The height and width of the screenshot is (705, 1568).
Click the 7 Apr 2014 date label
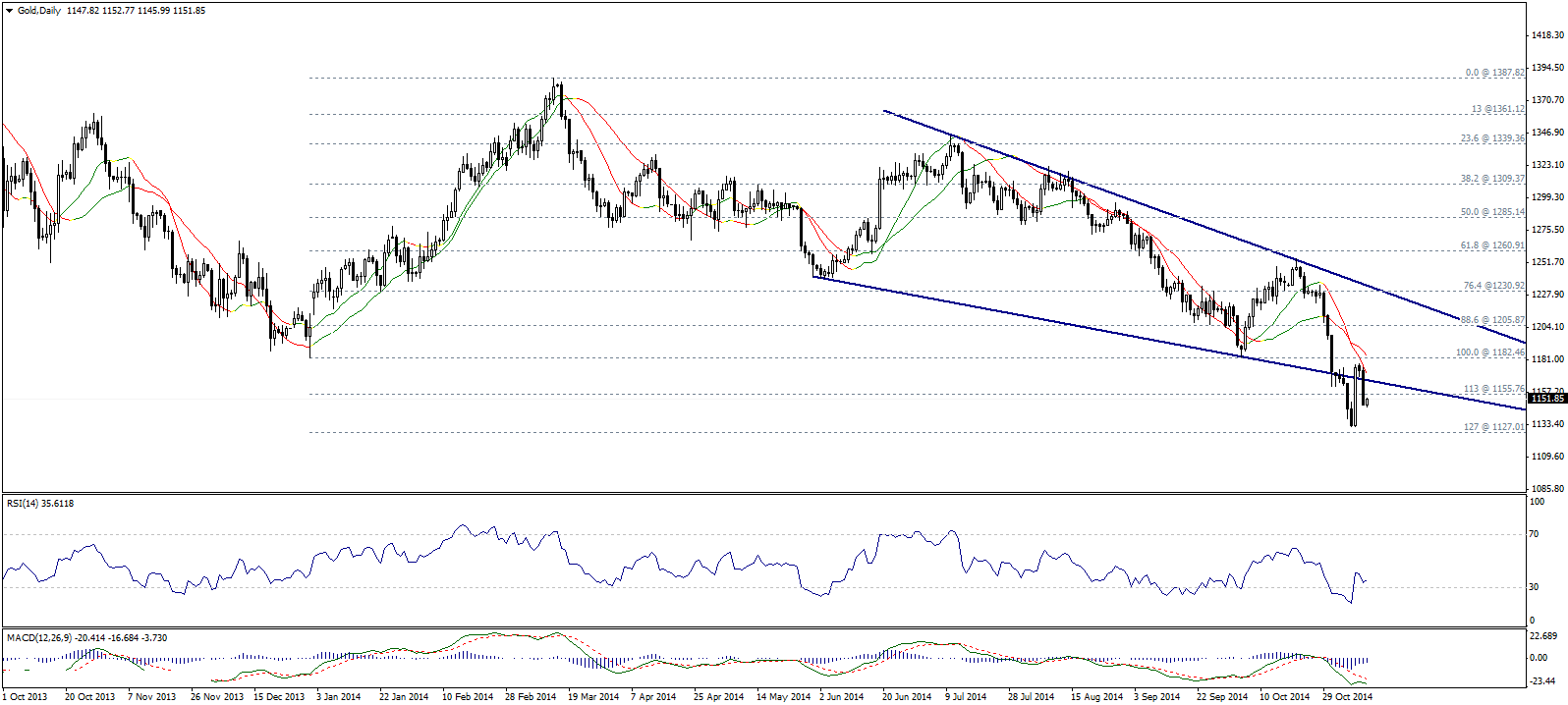pyautogui.click(x=653, y=697)
